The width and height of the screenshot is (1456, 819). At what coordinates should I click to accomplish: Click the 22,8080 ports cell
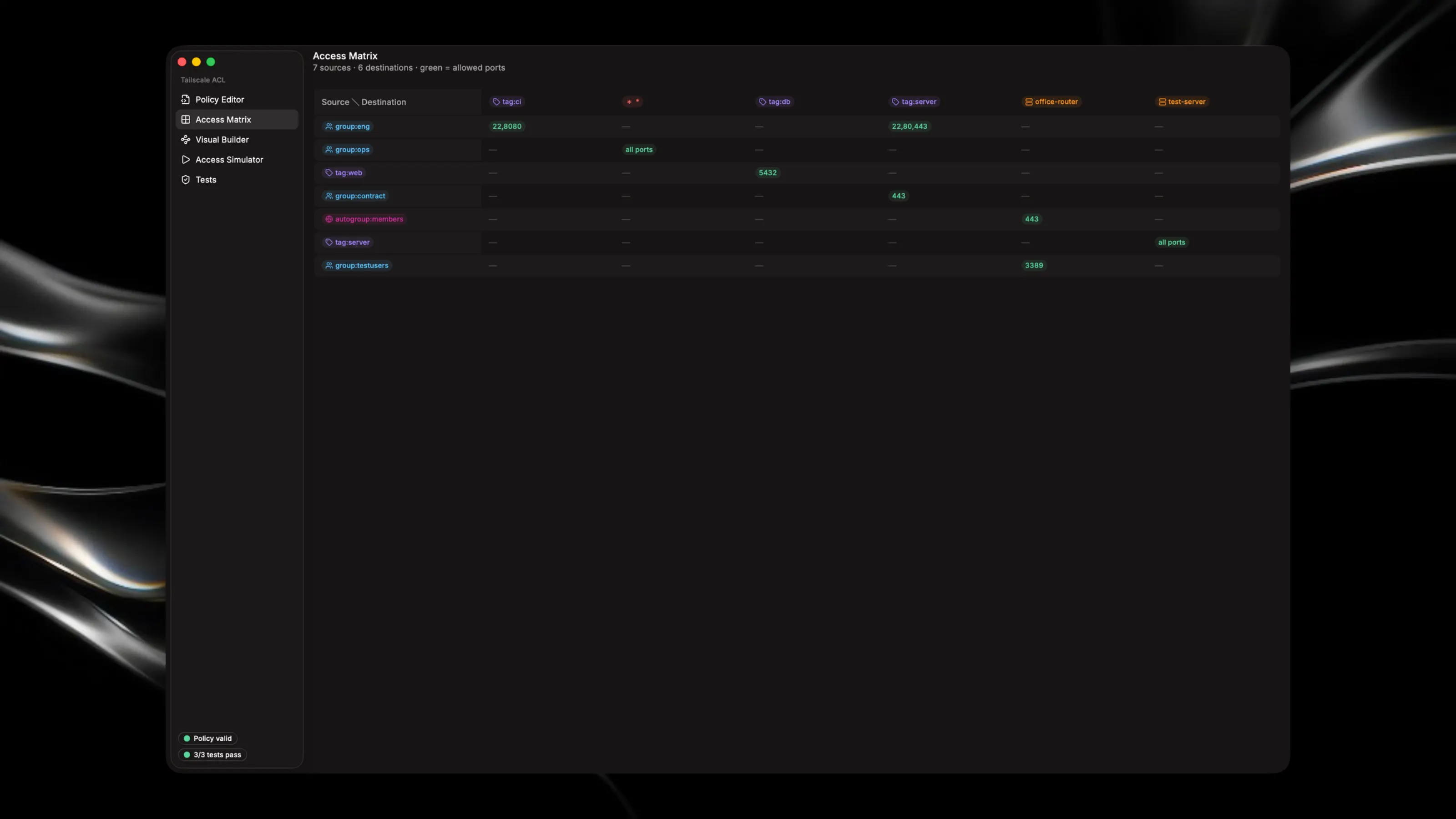point(507,126)
